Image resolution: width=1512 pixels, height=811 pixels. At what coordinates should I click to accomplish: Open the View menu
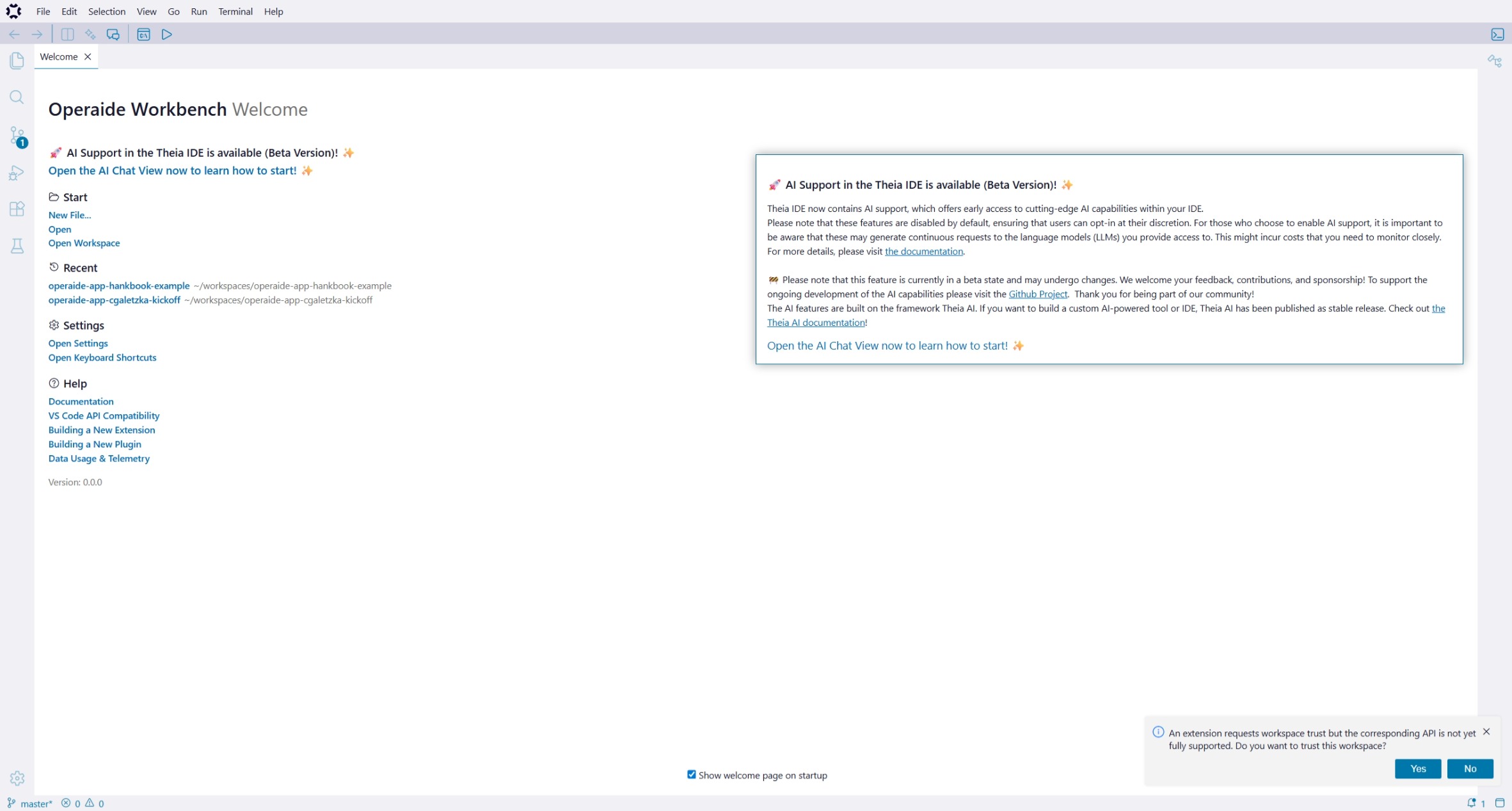(147, 12)
